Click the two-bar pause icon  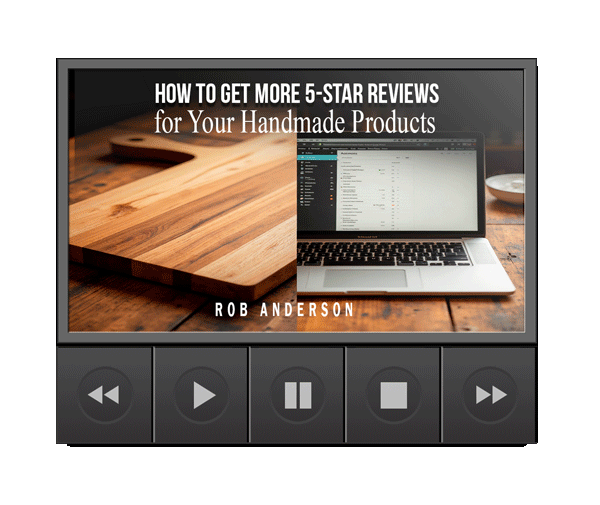click(x=297, y=395)
